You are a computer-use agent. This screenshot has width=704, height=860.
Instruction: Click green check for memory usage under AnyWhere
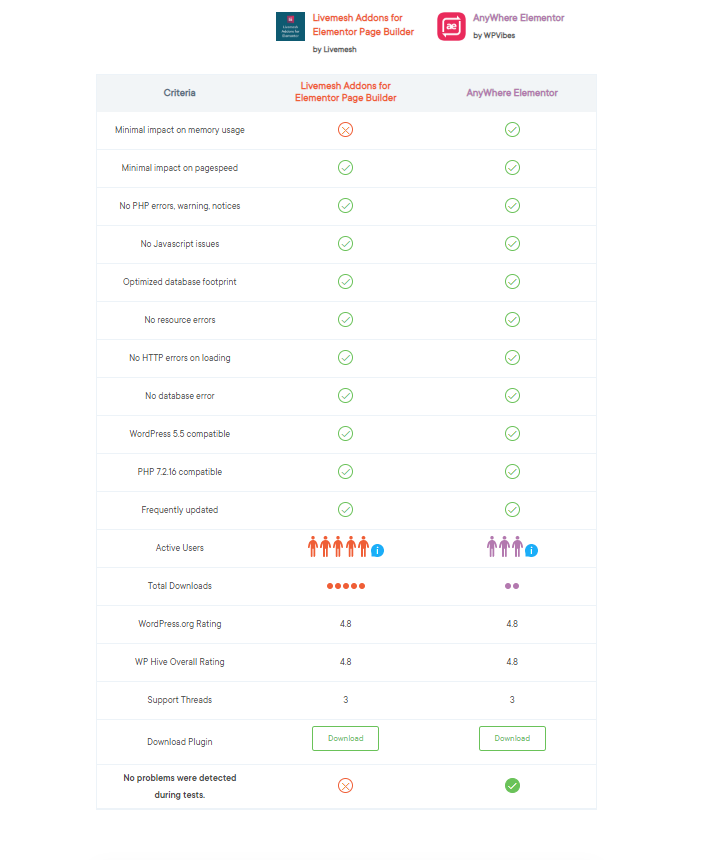[512, 130]
